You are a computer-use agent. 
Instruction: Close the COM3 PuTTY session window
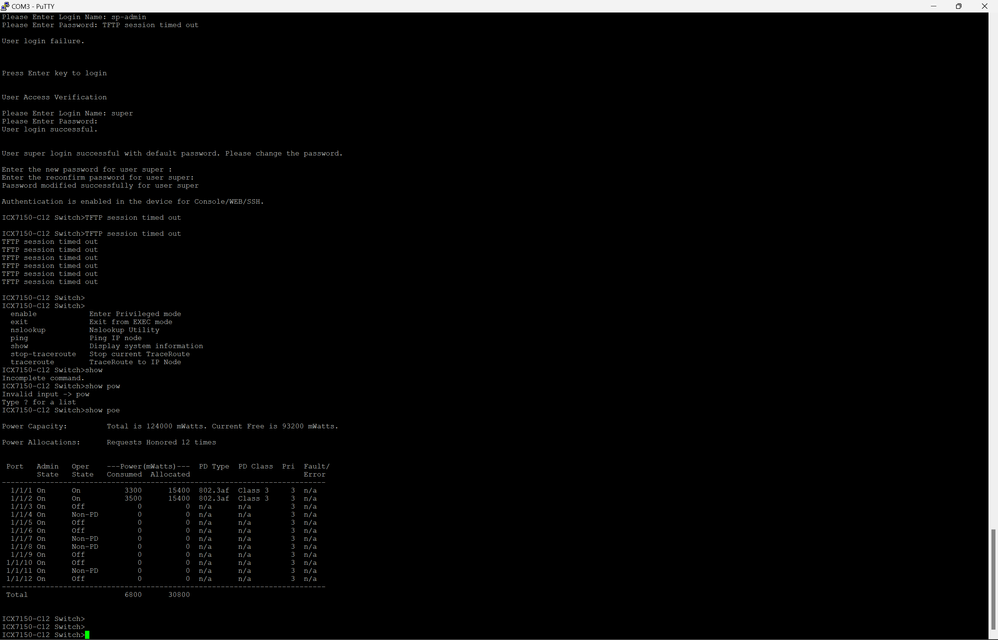point(986,5)
